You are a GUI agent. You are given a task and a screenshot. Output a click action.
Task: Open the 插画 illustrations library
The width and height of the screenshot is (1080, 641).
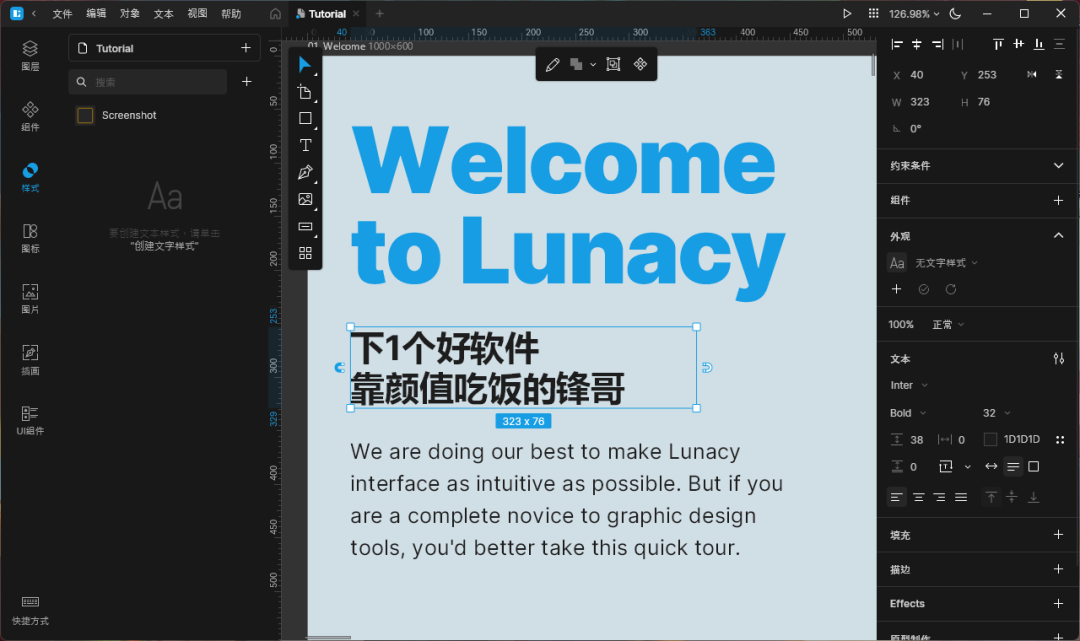(30, 360)
